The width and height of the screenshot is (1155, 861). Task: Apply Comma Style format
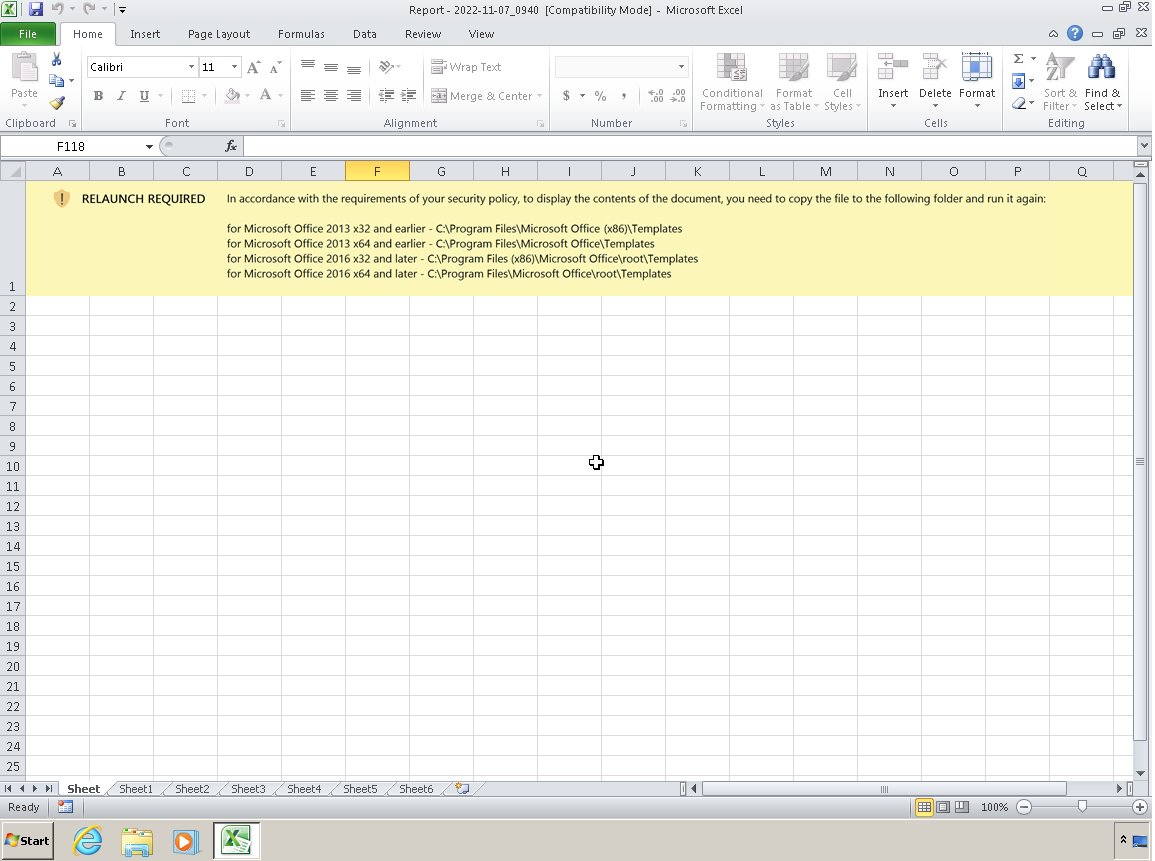tap(623, 96)
